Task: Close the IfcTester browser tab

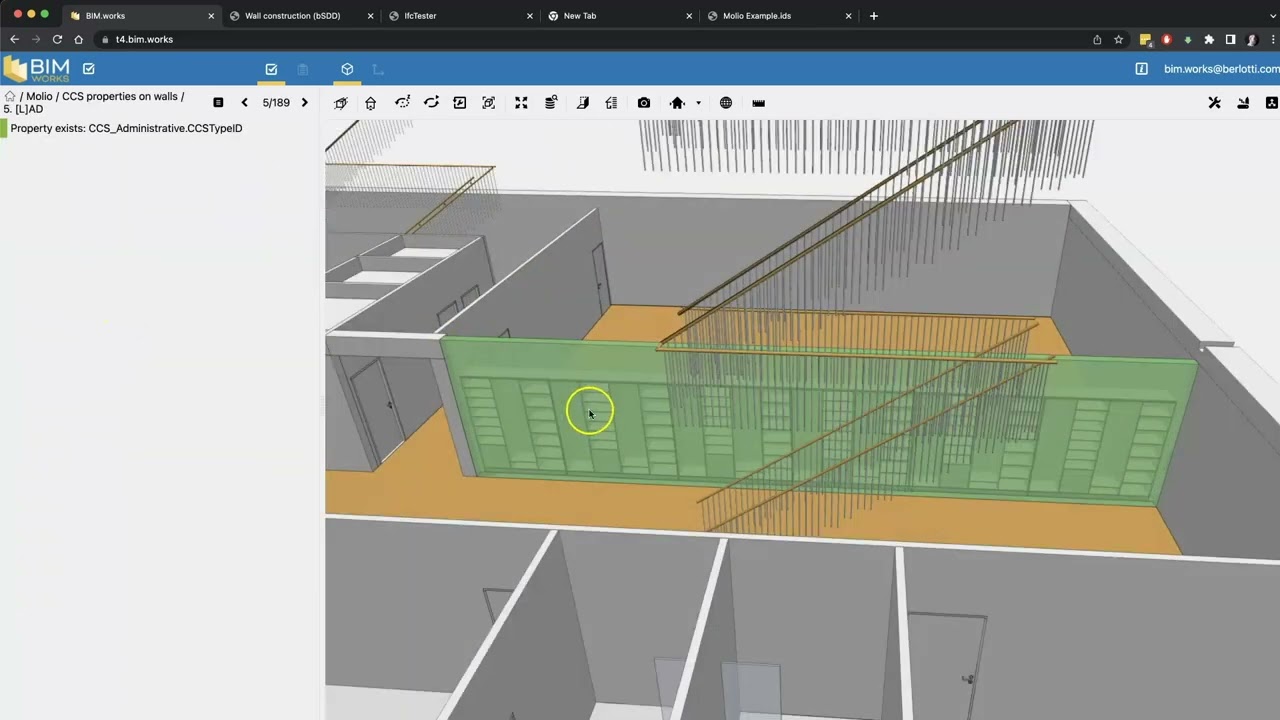Action: pyautogui.click(x=530, y=16)
